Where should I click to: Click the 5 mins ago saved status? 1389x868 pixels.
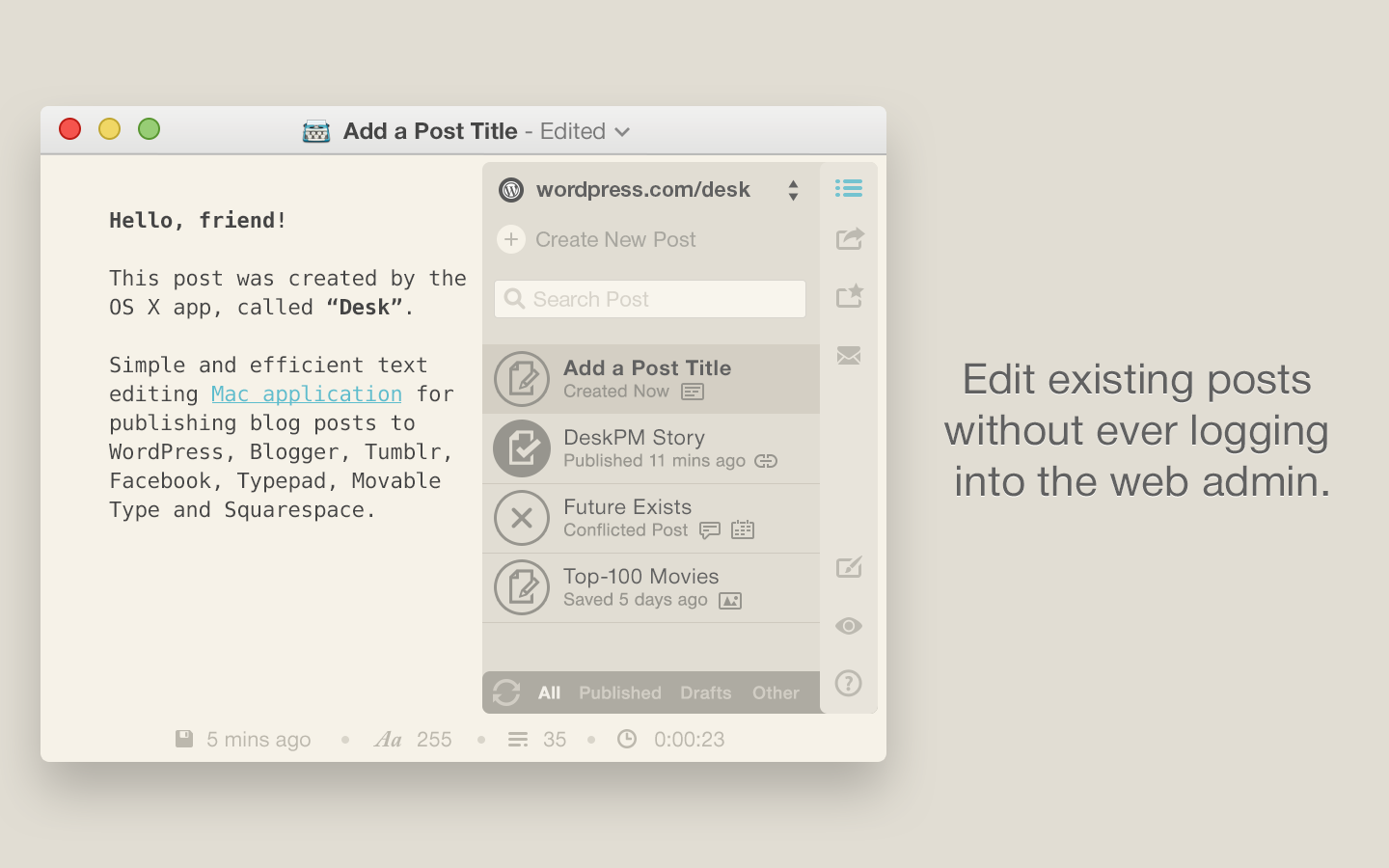point(259,740)
